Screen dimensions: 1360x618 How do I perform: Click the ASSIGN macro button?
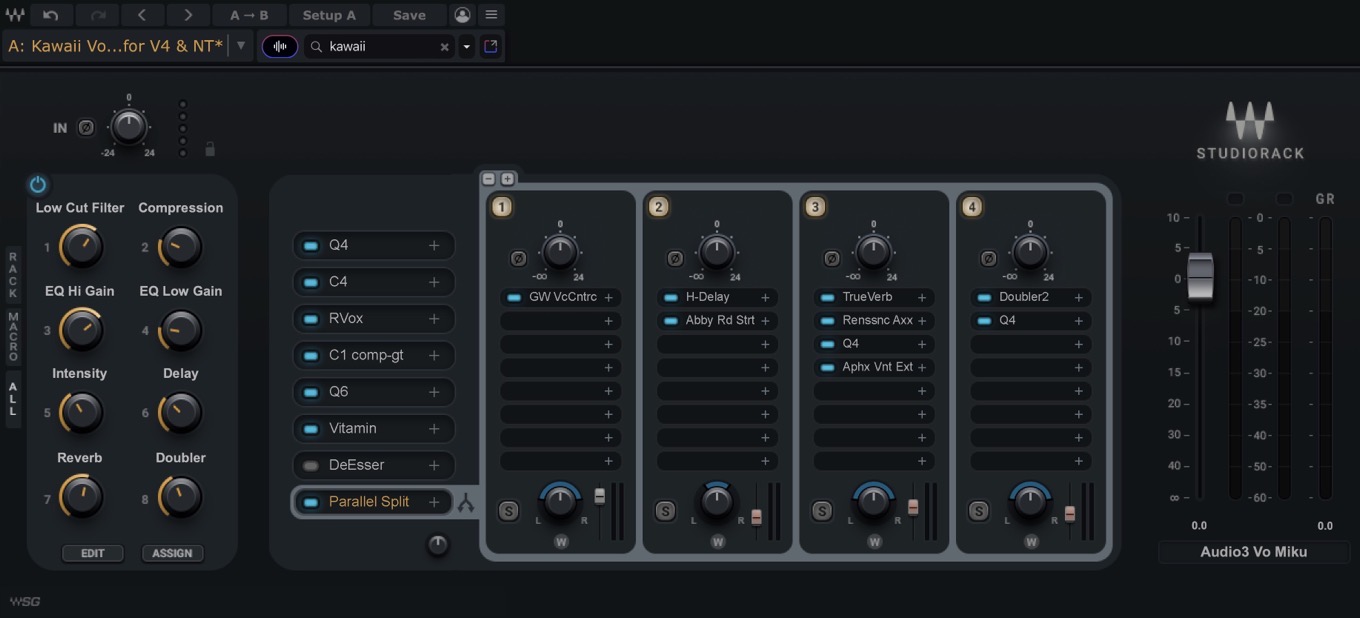point(172,553)
